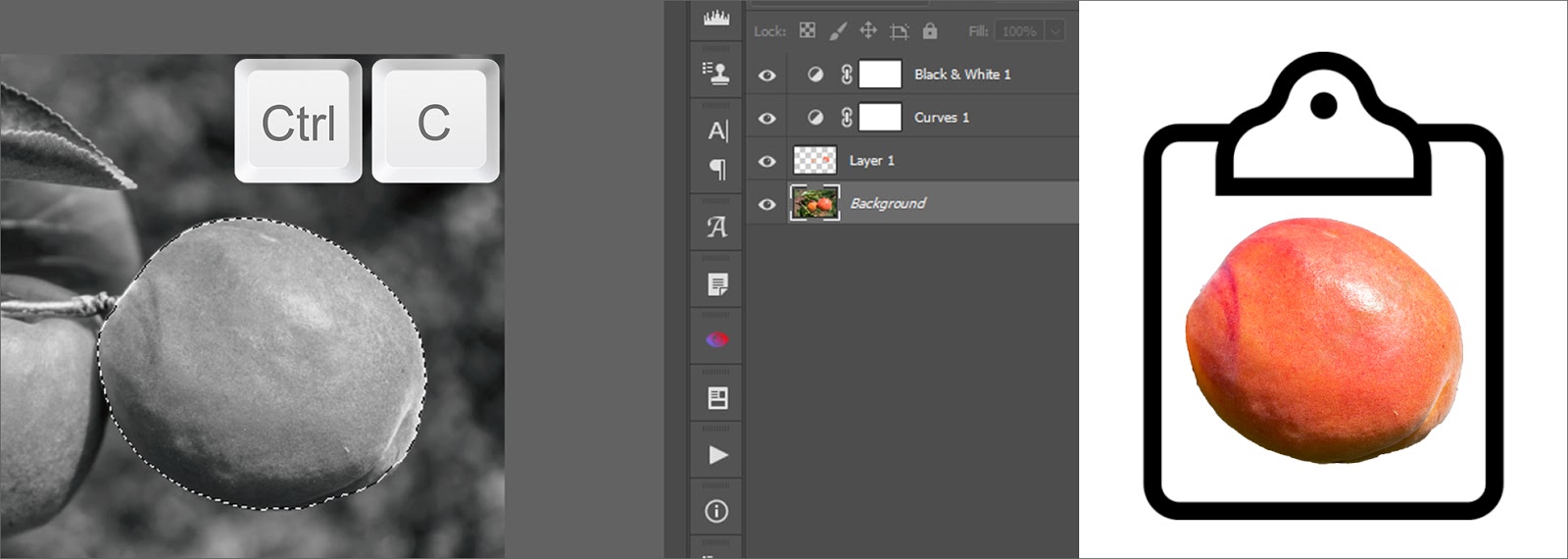This screenshot has height=559, width=1568.
Task: Toggle visibility of Layer 1
Action: coord(767,161)
